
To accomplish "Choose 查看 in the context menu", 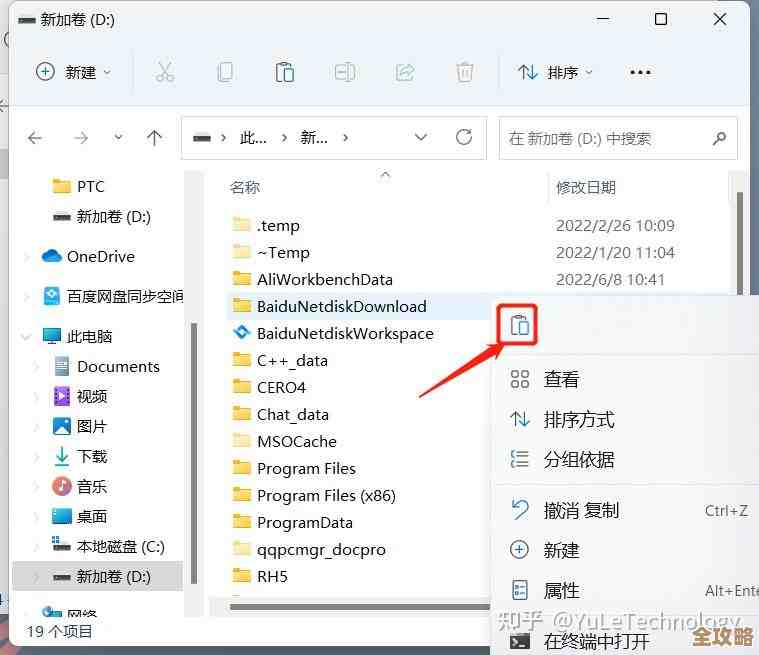I will pyautogui.click(x=625, y=379).
